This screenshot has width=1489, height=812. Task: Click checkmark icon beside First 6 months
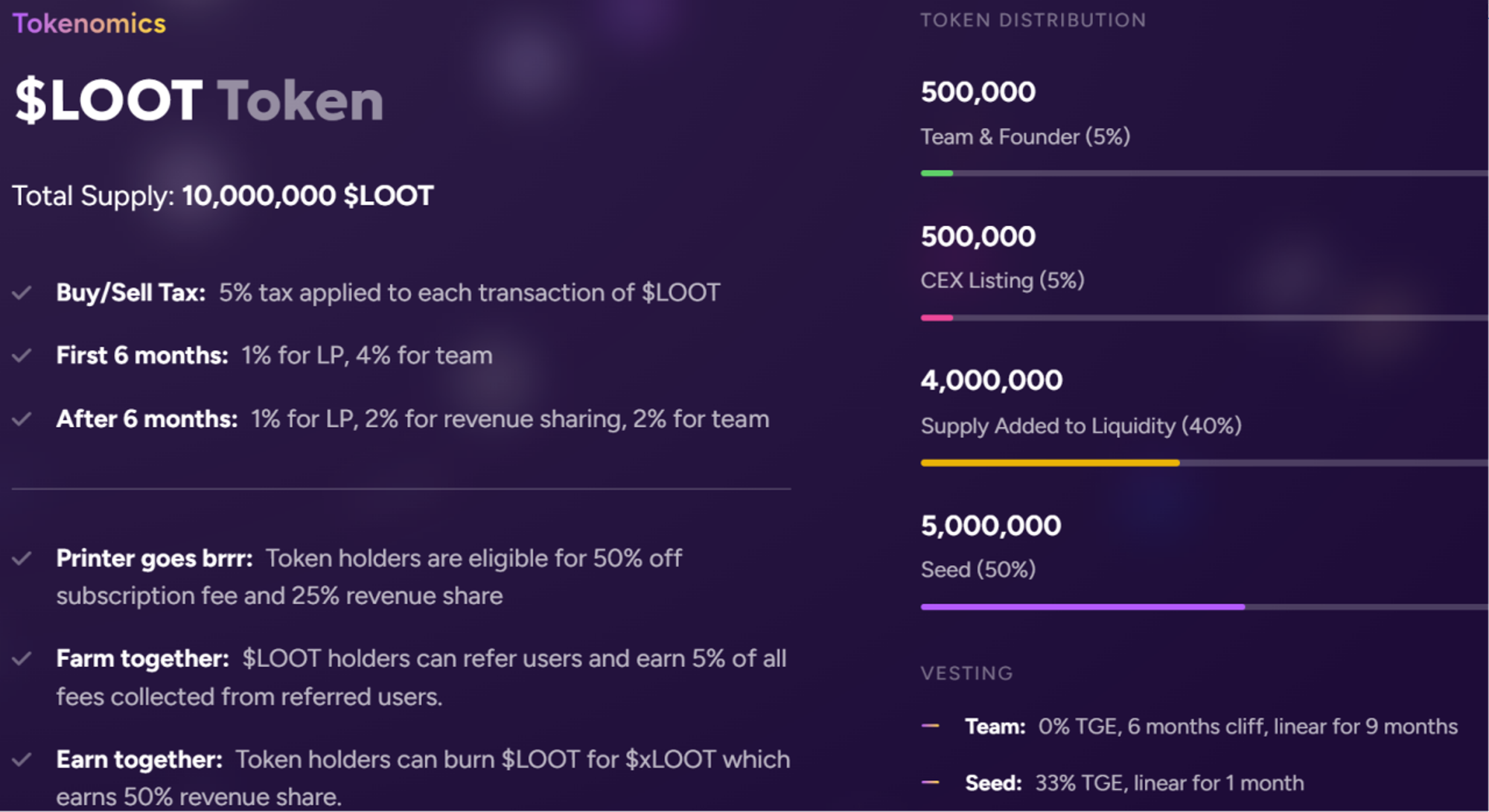tap(22, 355)
